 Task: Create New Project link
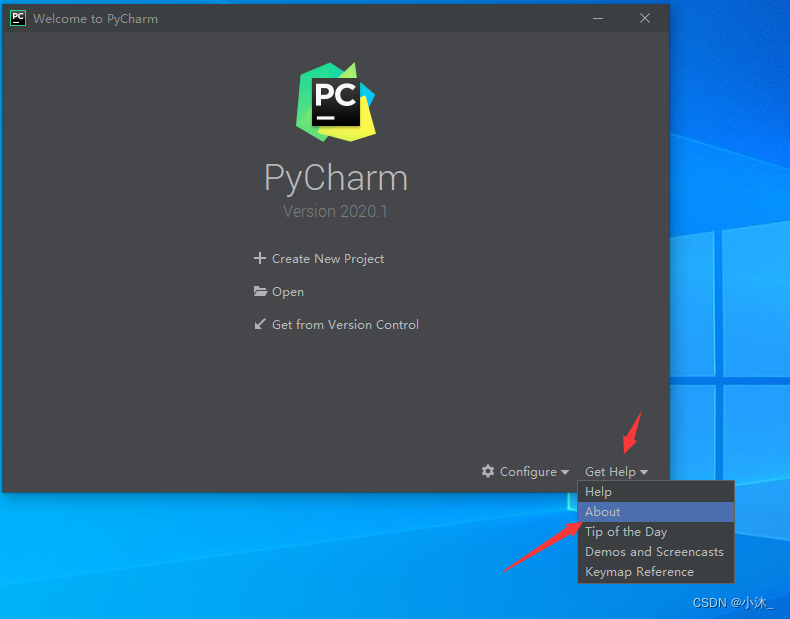click(328, 258)
